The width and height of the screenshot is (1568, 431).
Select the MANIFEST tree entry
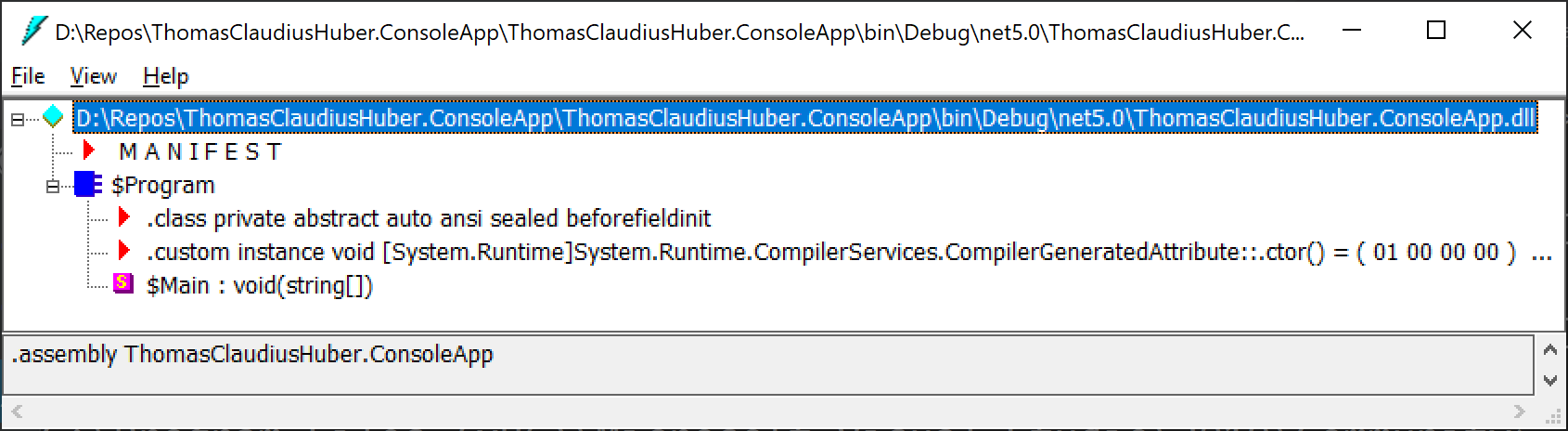[x=199, y=151]
